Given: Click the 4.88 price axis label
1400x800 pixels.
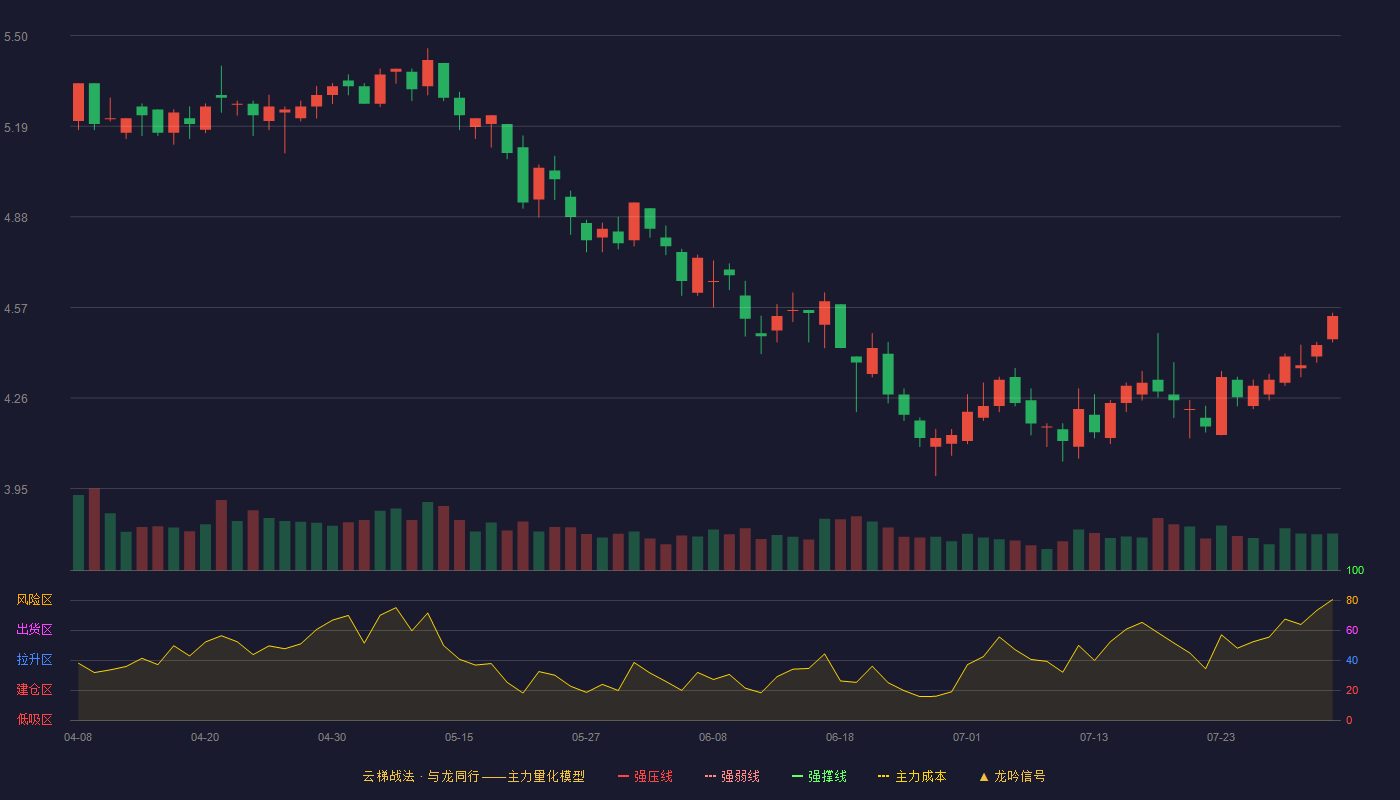Looking at the screenshot, I should (16, 218).
